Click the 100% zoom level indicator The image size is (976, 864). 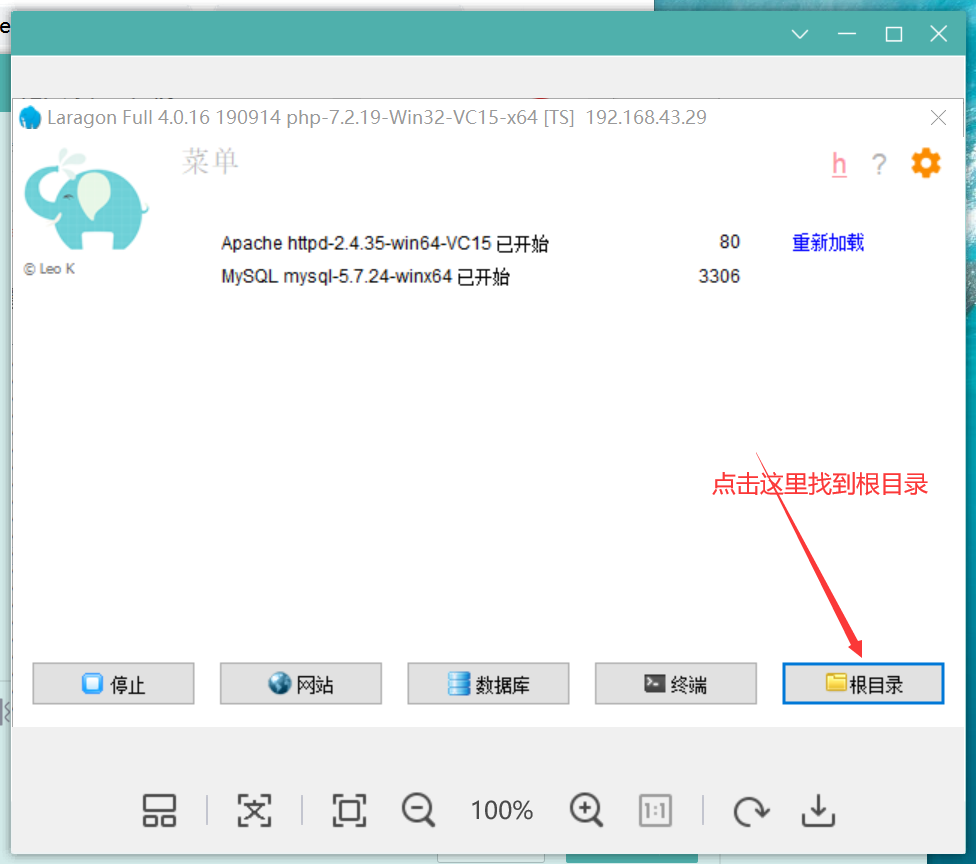click(502, 810)
